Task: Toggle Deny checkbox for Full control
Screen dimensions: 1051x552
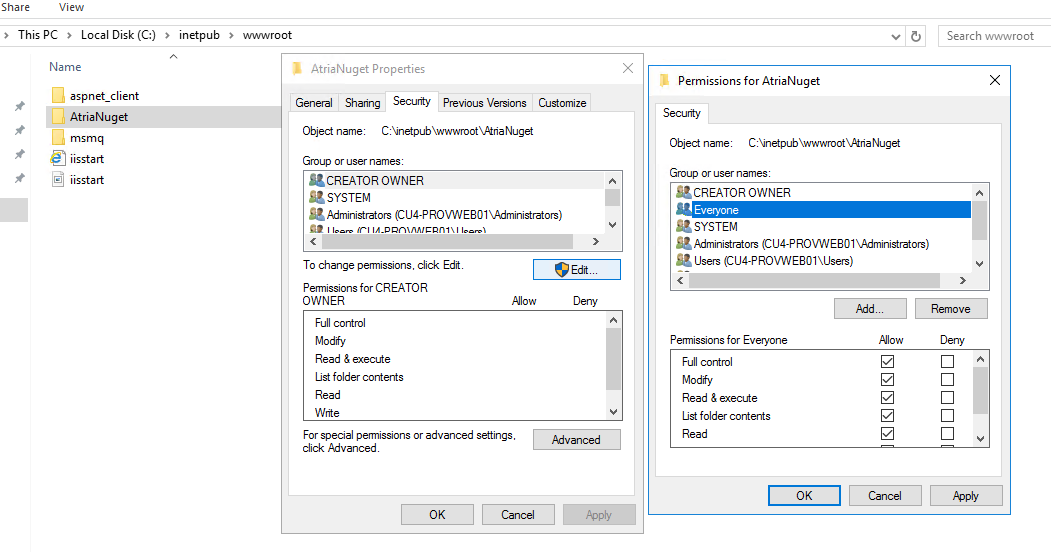Action: (x=947, y=362)
